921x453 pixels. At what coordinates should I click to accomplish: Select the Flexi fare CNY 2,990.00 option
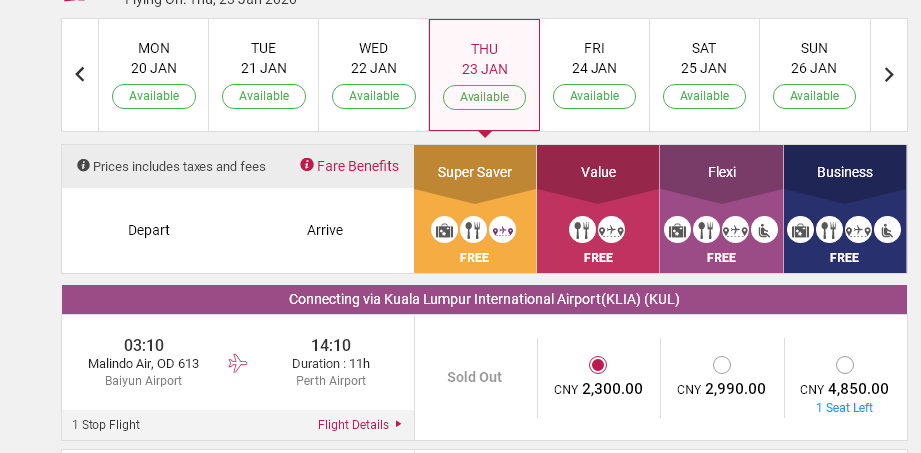[722, 365]
